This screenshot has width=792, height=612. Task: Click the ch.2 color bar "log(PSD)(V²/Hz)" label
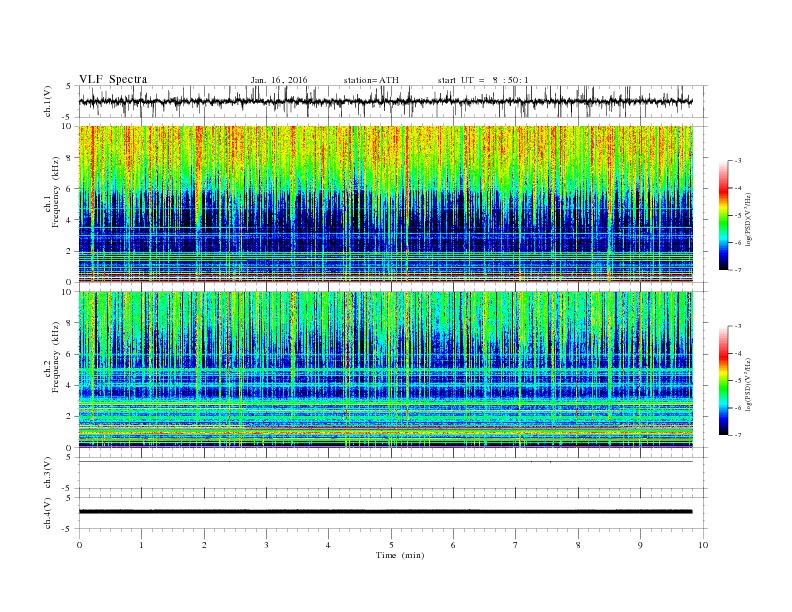(x=749, y=383)
